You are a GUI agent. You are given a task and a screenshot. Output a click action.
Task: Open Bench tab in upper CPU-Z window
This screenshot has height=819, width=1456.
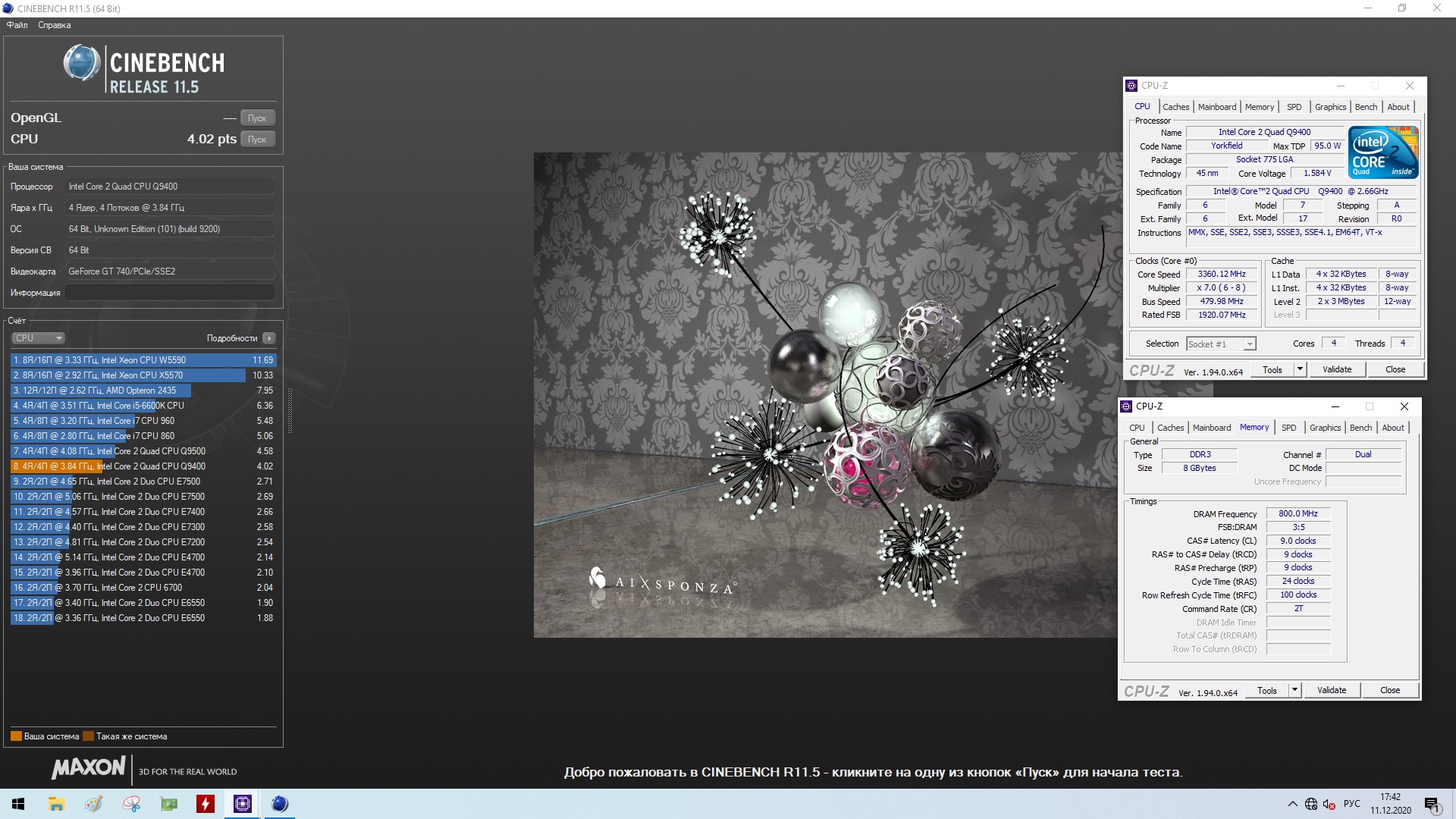[1367, 107]
